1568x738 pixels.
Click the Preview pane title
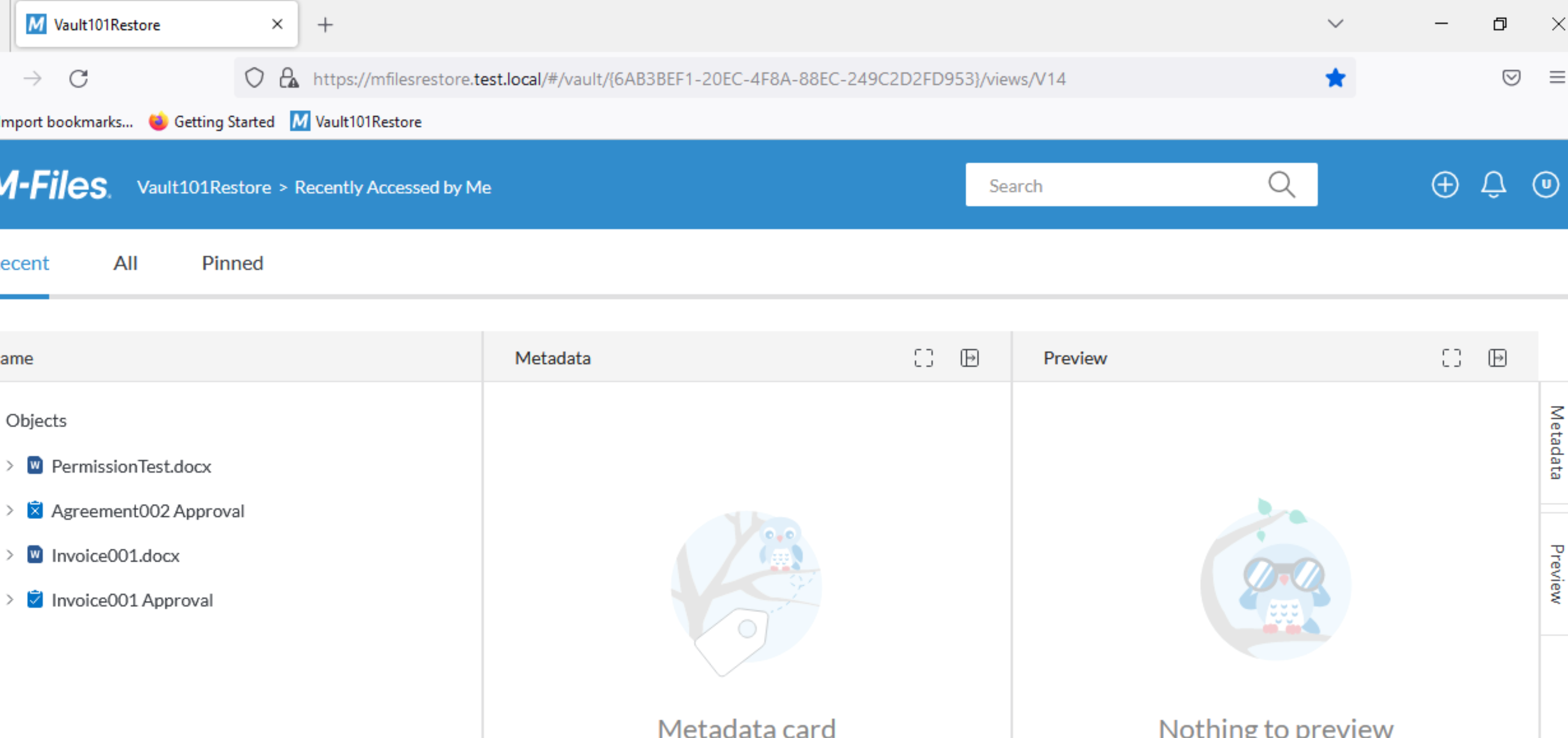coord(1075,358)
